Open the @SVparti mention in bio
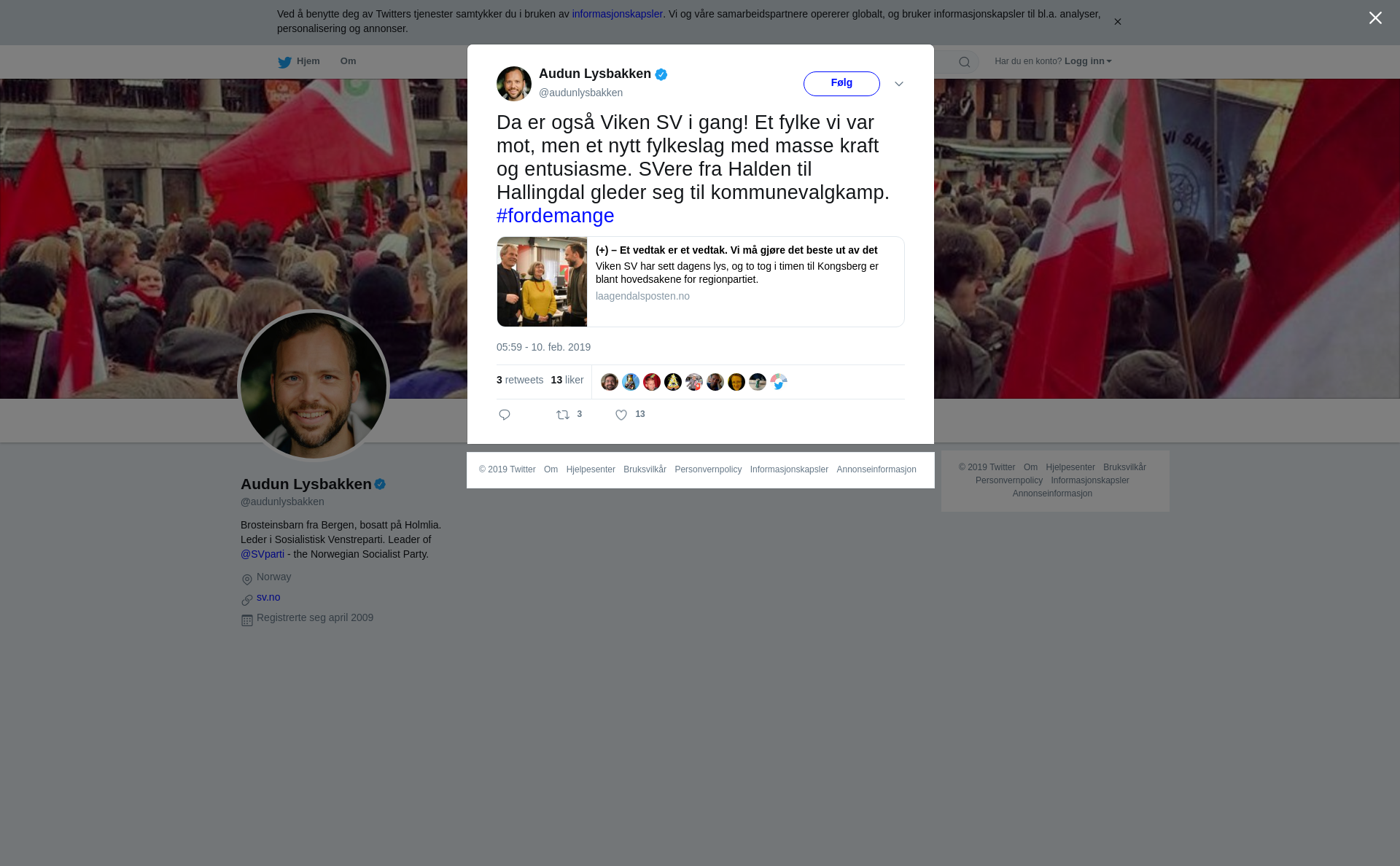Image resolution: width=1400 pixels, height=866 pixels. point(262,554)
